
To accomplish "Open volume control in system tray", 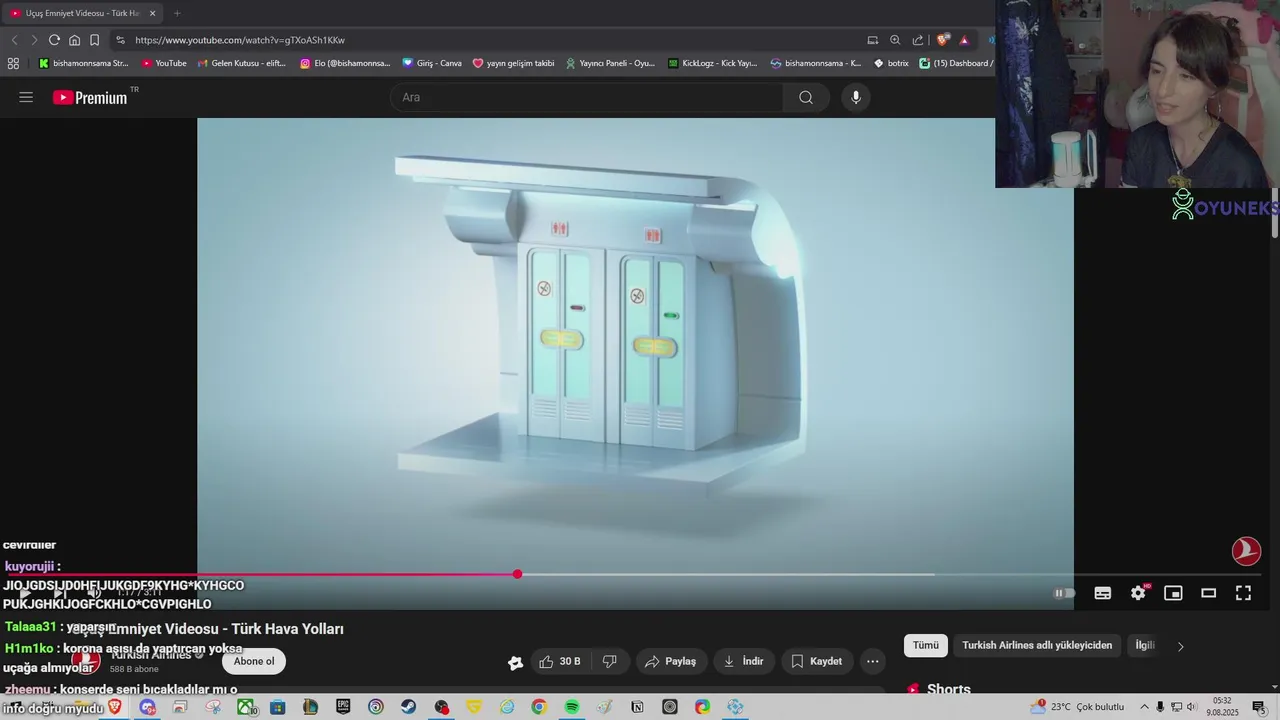I will (x=1191, y=707).
